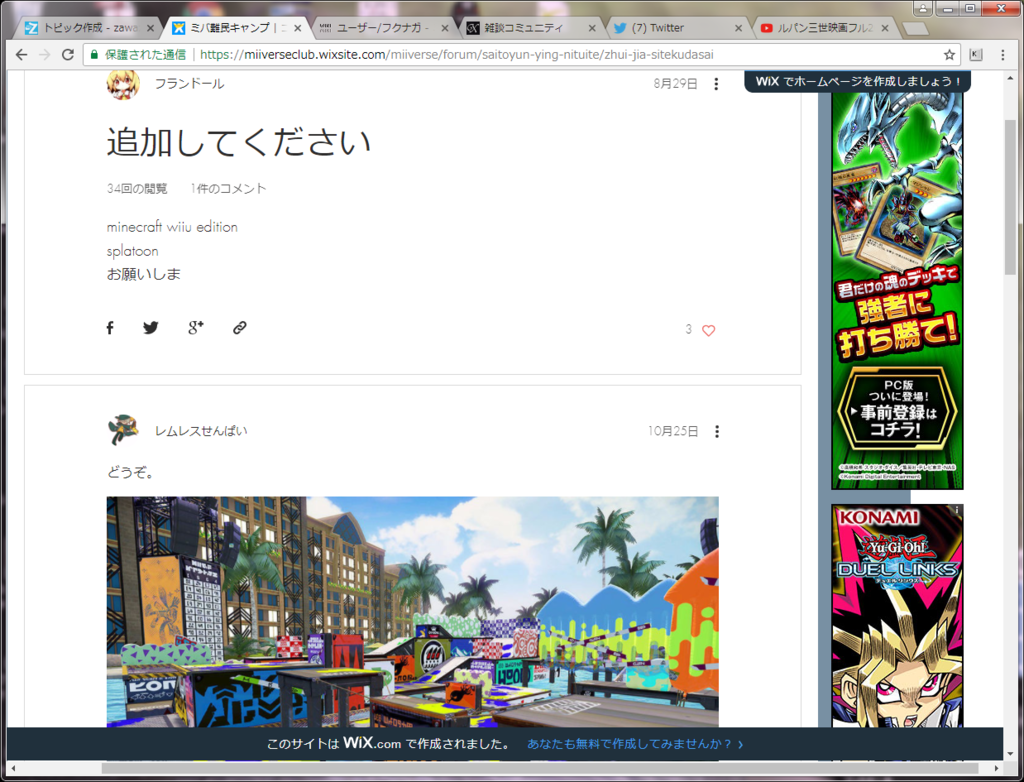Close the ミバ難民キャンプ tab
The height and width of the screenshot is (782, 1024).
click(x=298, y=28)
